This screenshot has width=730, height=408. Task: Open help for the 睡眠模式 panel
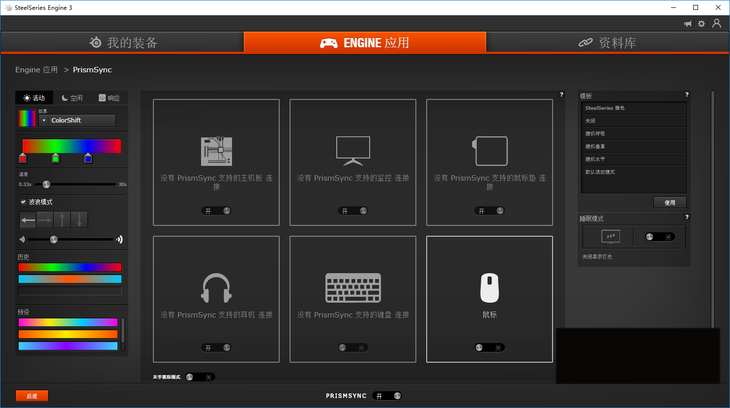[x=686, y=217]
